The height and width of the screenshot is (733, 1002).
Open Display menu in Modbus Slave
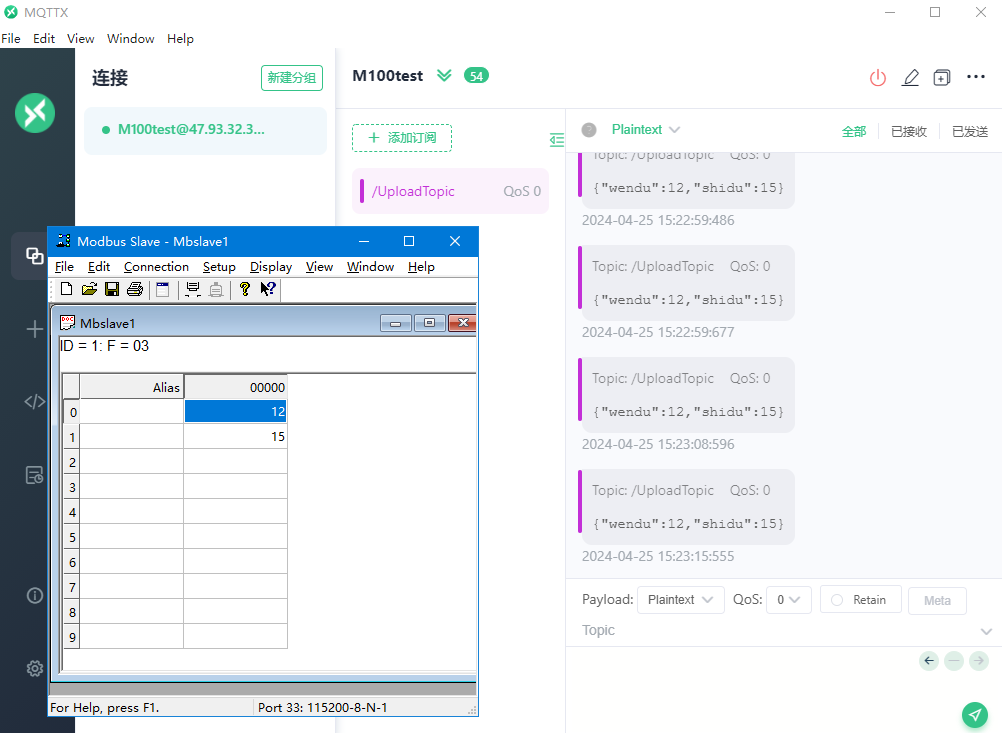(271, 266)
